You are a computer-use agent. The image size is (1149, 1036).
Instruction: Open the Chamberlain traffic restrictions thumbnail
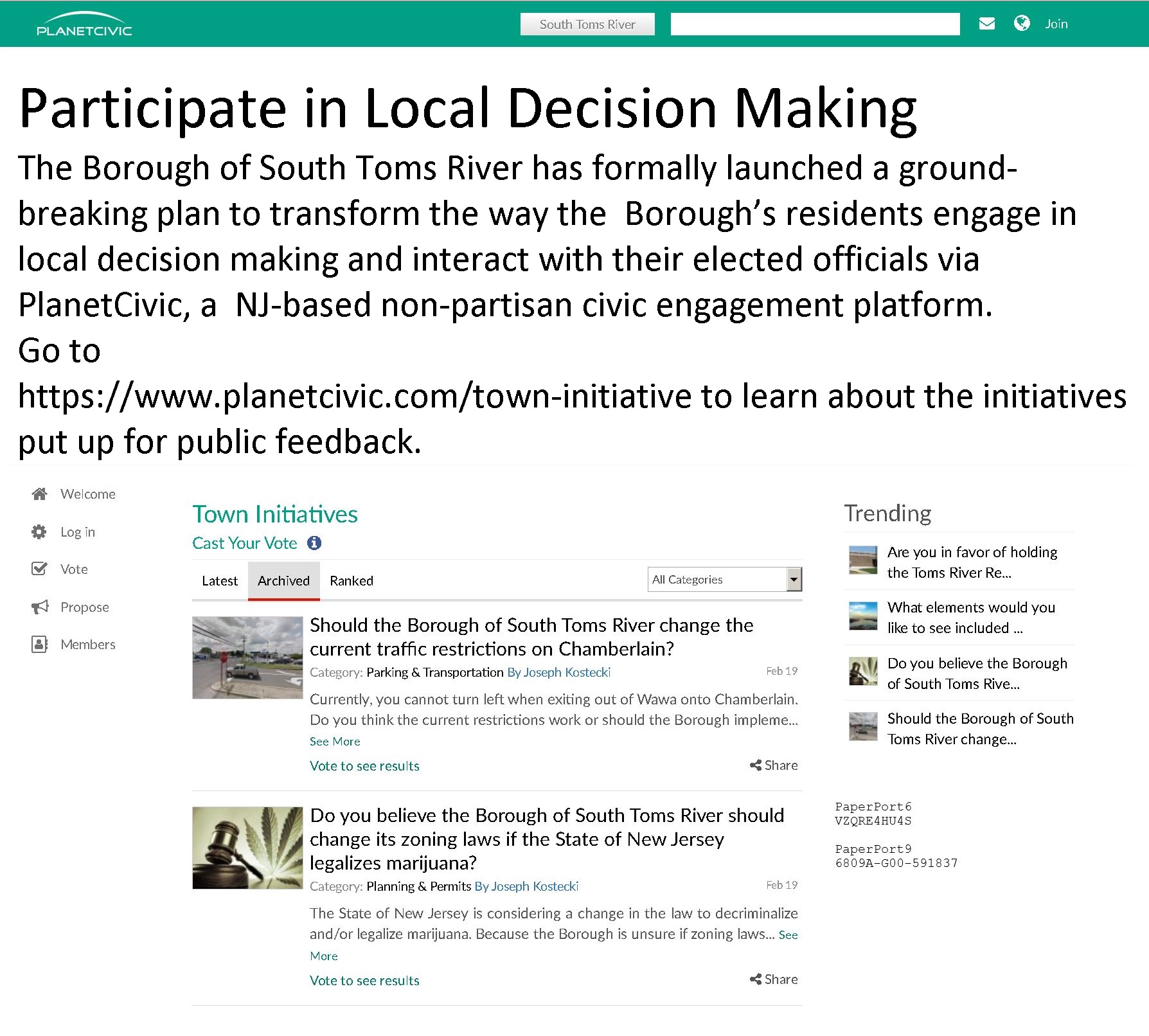247,657
